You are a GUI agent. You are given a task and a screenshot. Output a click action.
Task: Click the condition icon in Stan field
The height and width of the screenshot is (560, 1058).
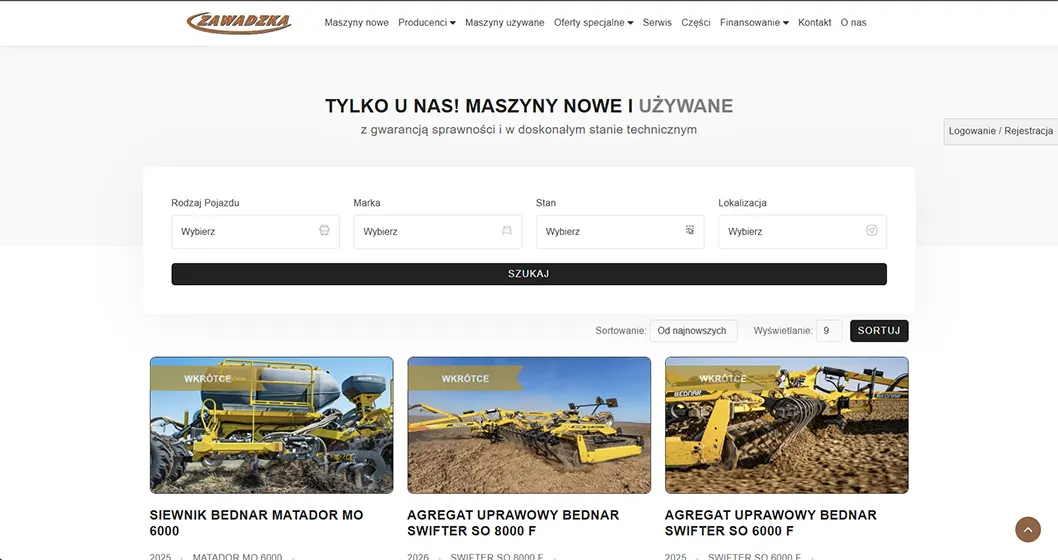click(690, 230)
